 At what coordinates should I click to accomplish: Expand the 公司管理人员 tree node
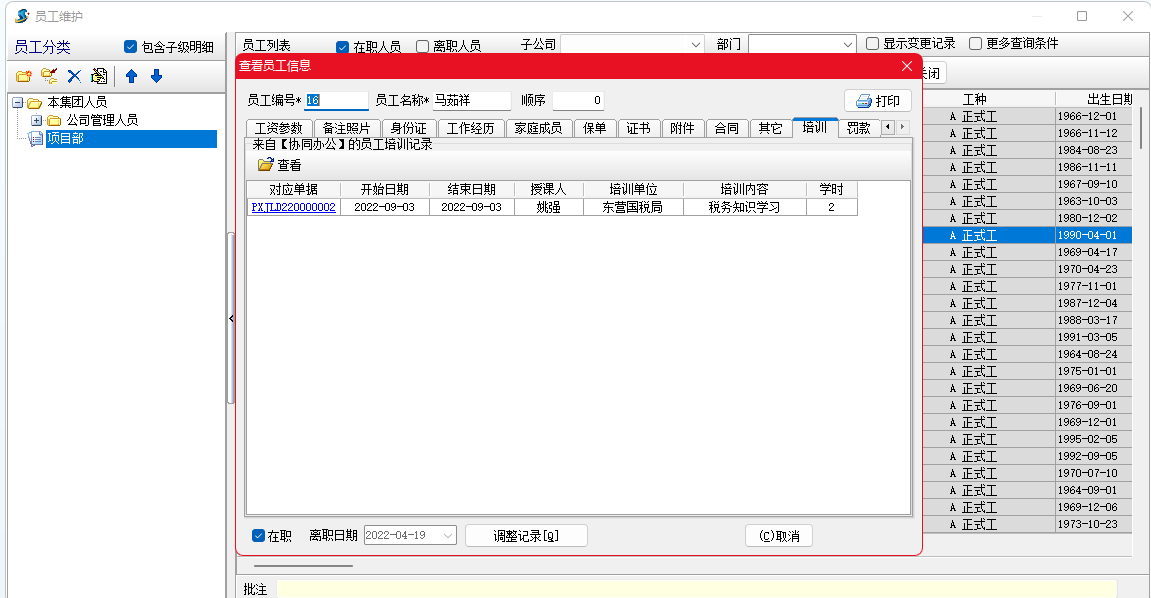point(37,120)
